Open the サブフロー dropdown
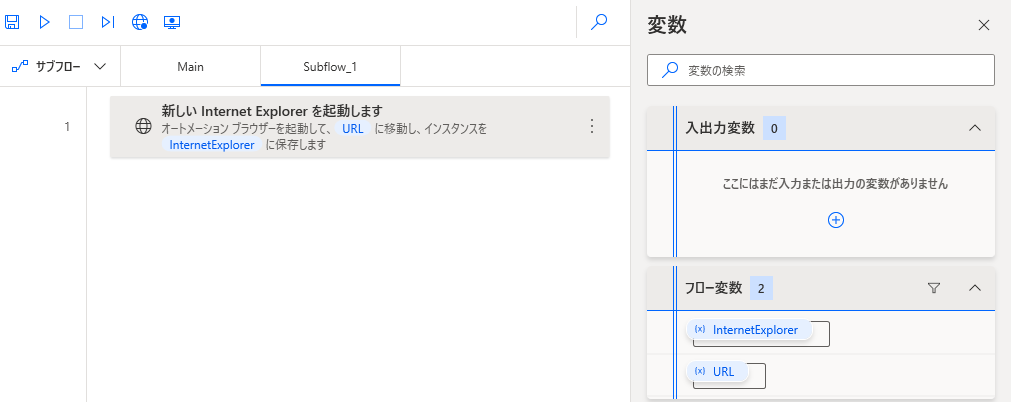Image resolution: width=1011 pixels, height=402 pixels. pos(60,66)
